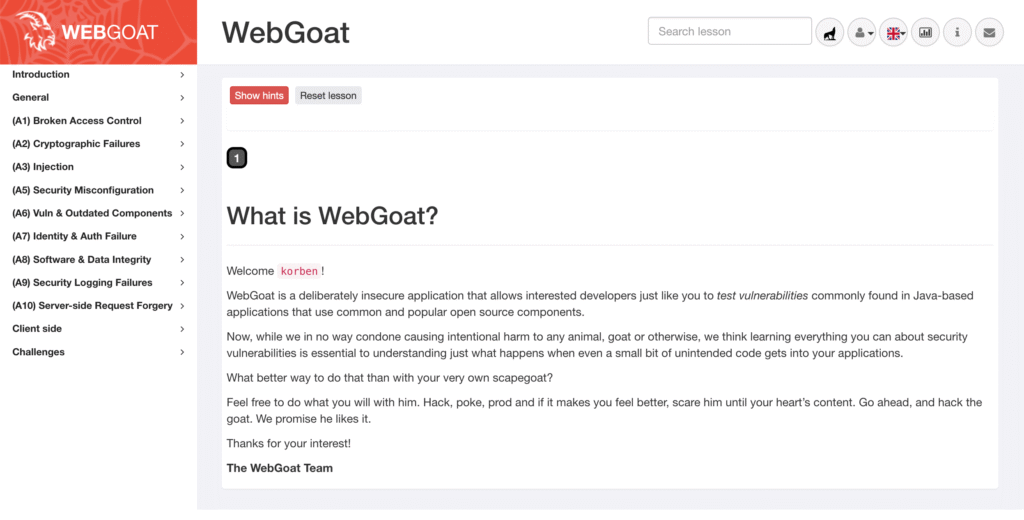Viewport: 1024px width, 520px height.
Task: Click the Show hints button
Action: click(259, 95)
